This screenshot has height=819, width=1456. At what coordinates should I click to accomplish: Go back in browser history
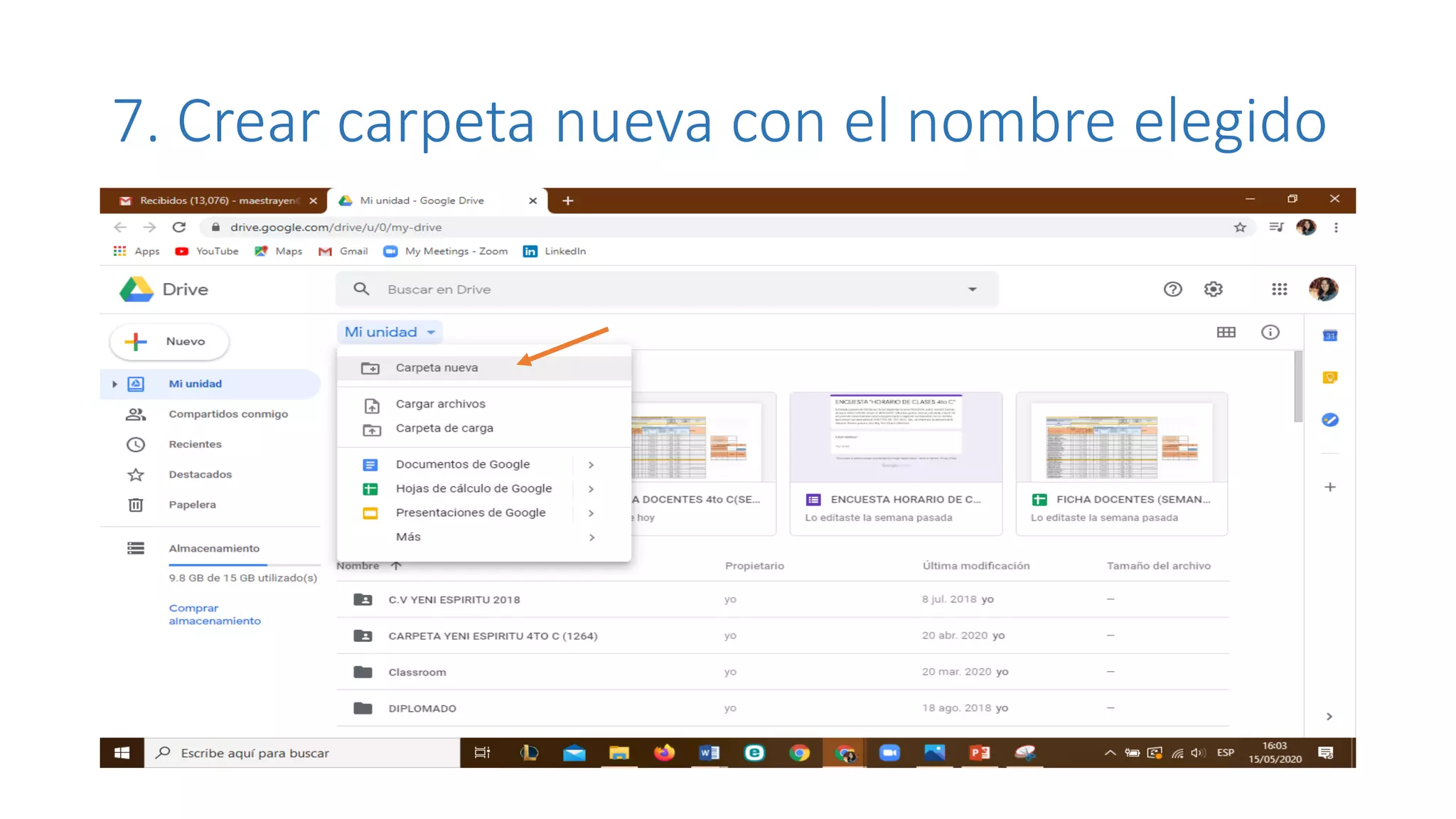point(120,227)
